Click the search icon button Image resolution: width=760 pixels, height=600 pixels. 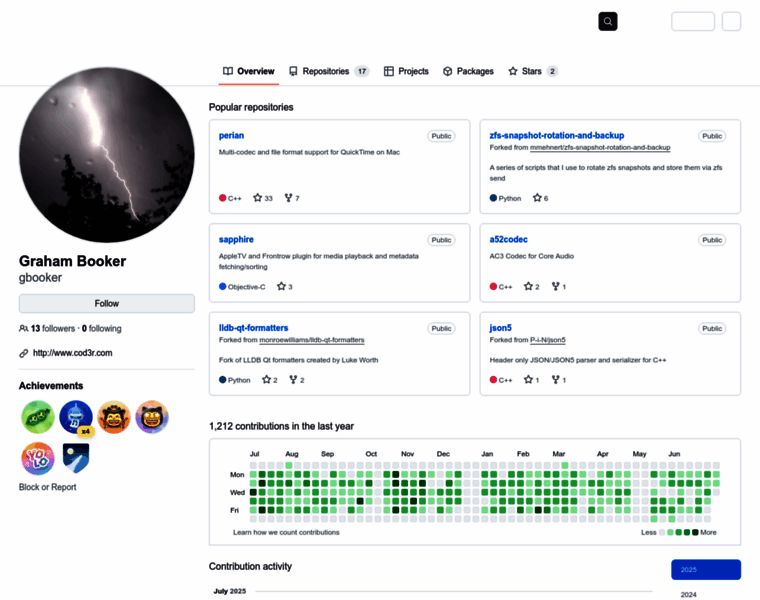(607, 21)
